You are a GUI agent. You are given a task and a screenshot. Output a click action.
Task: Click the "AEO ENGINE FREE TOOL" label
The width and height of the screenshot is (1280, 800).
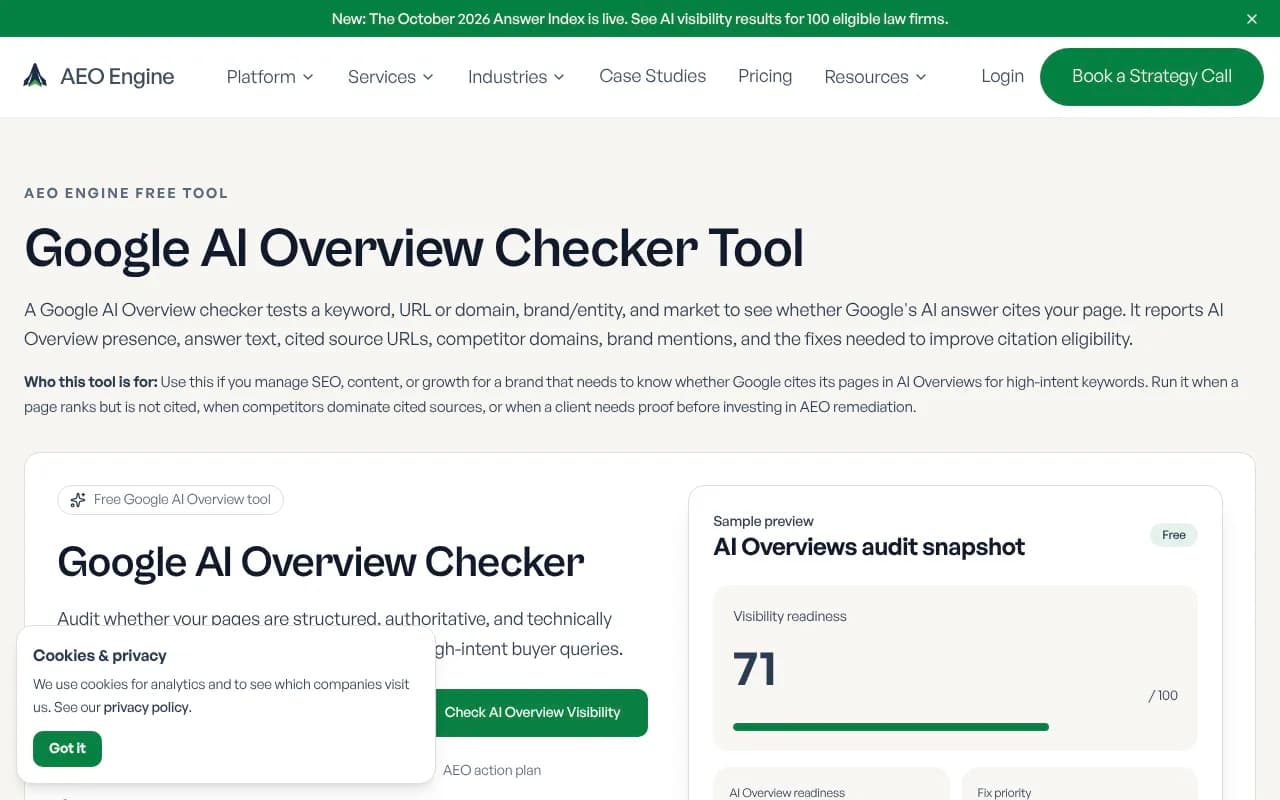[126, 193]
